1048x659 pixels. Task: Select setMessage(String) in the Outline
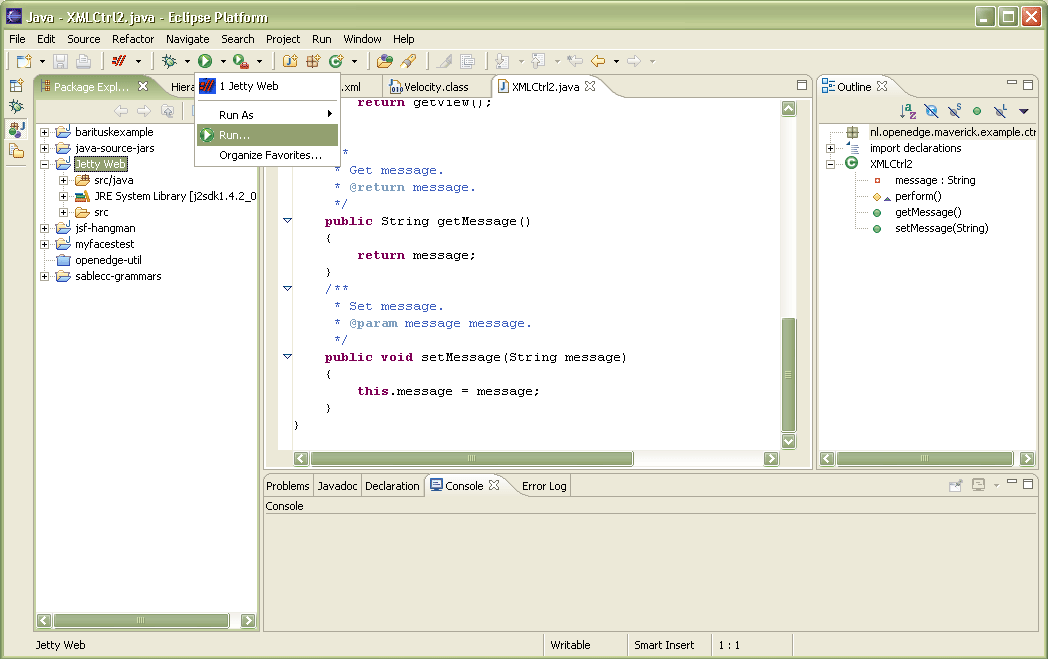click(x=941, y=228)
